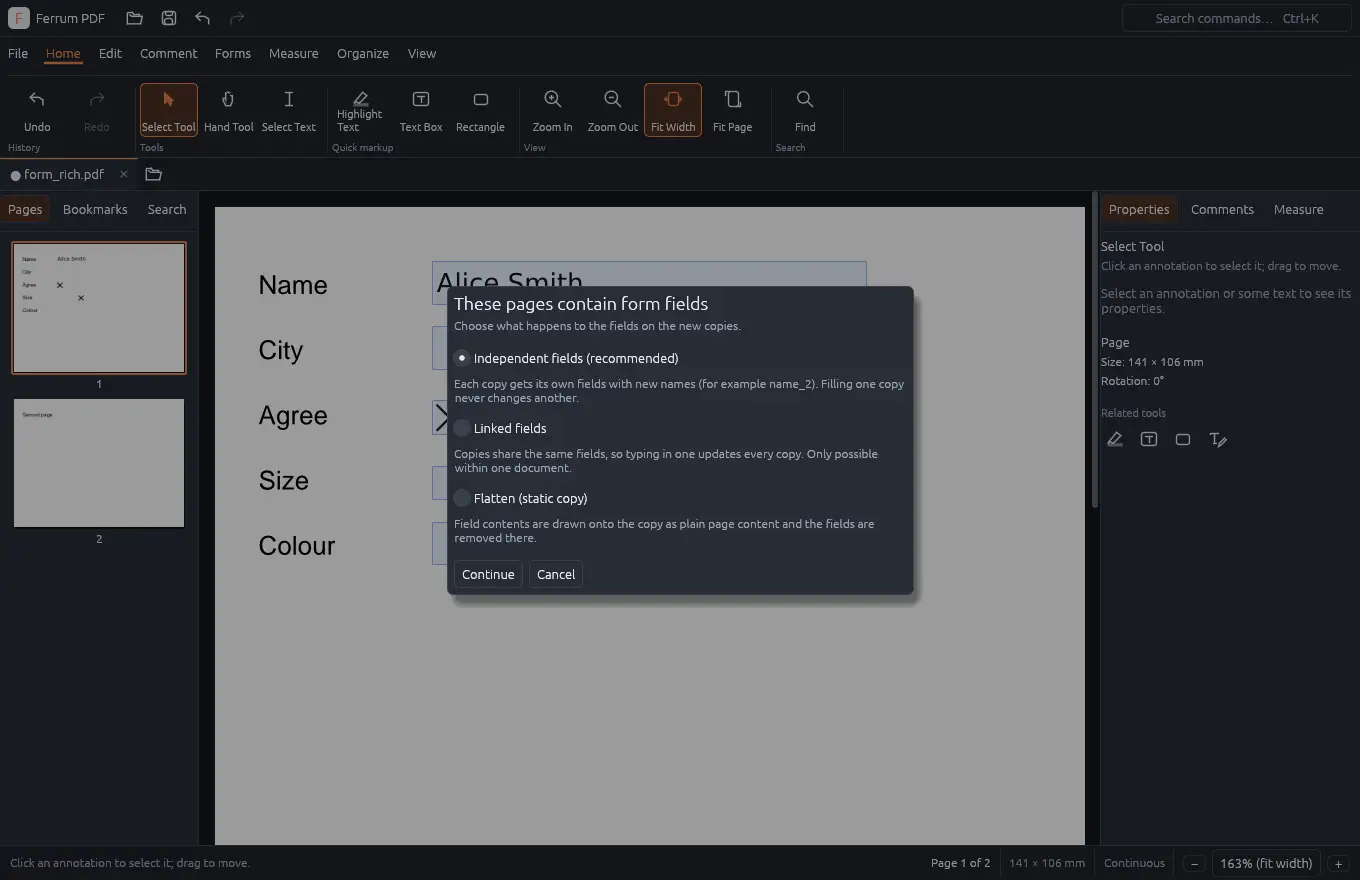Open the Find search tool
The width and height of the screenshot is (1360, 880).
805,110
